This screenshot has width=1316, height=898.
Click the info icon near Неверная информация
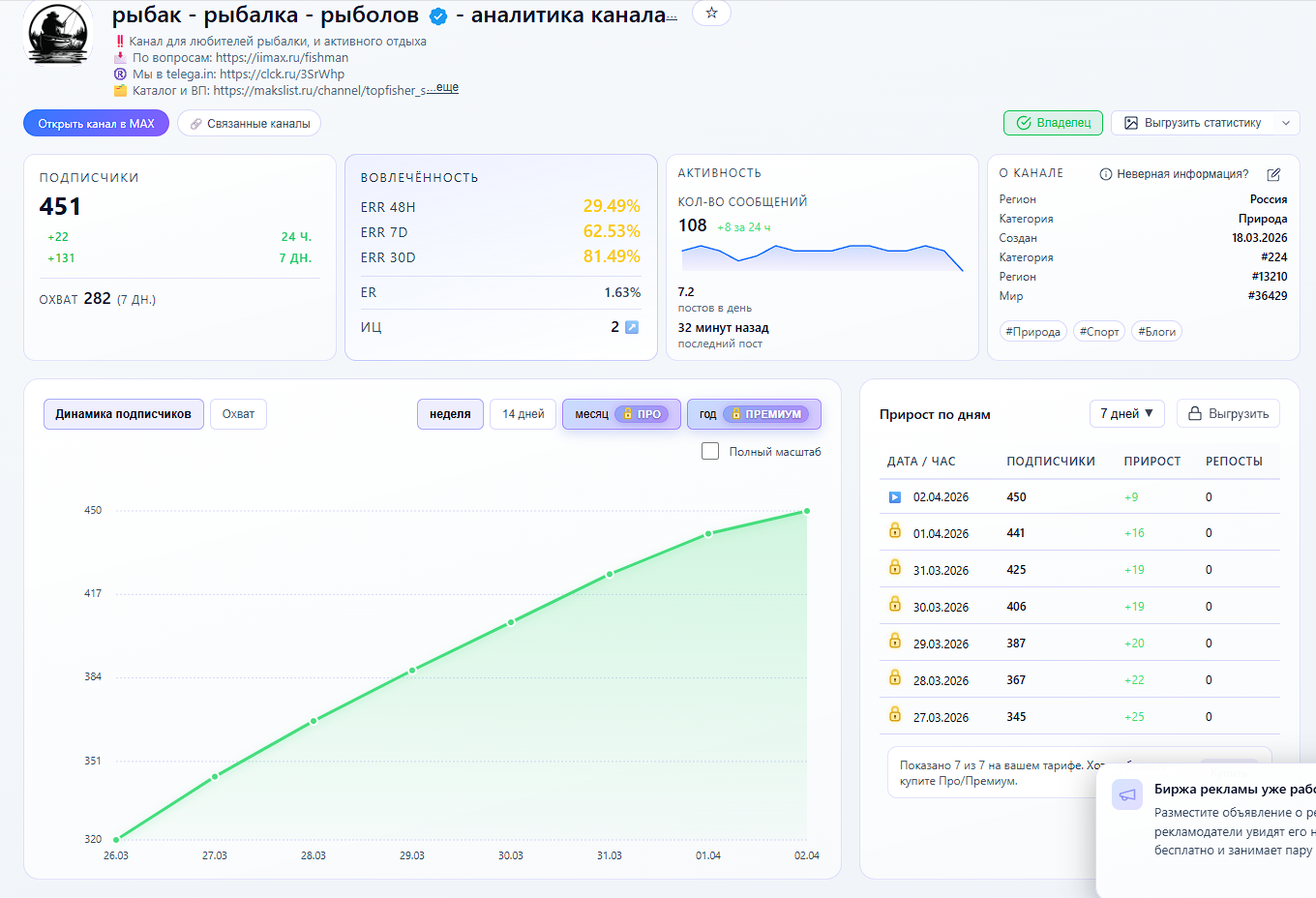[1105, 174]
